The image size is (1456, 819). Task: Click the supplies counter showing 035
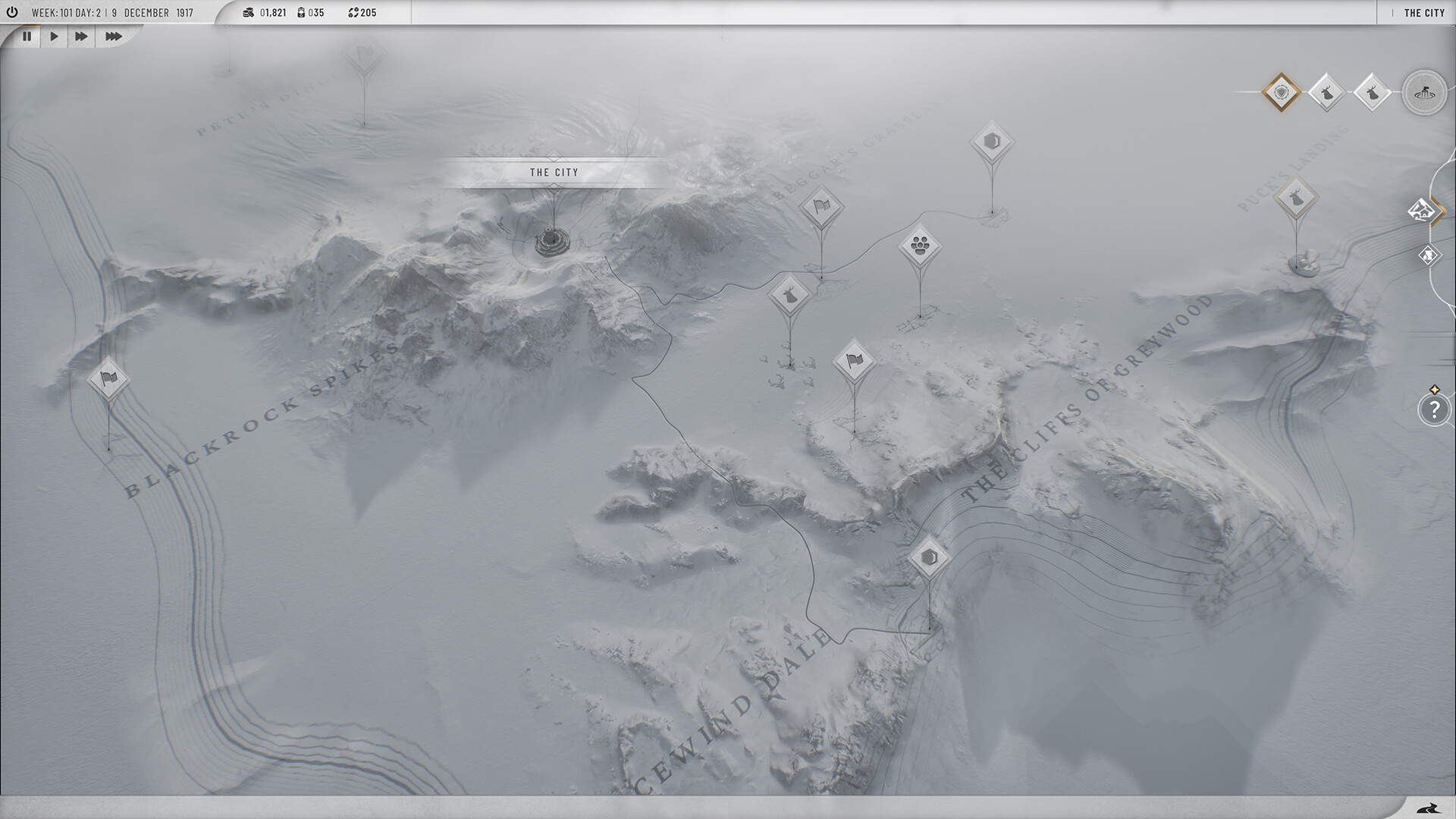[x=308, y=12]
